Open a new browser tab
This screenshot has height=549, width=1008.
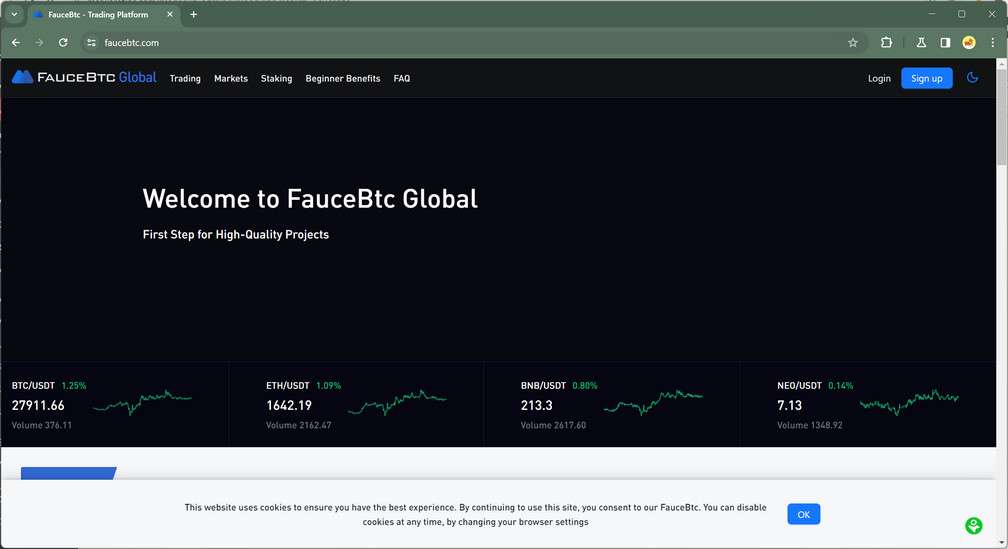tap(194, 15)
